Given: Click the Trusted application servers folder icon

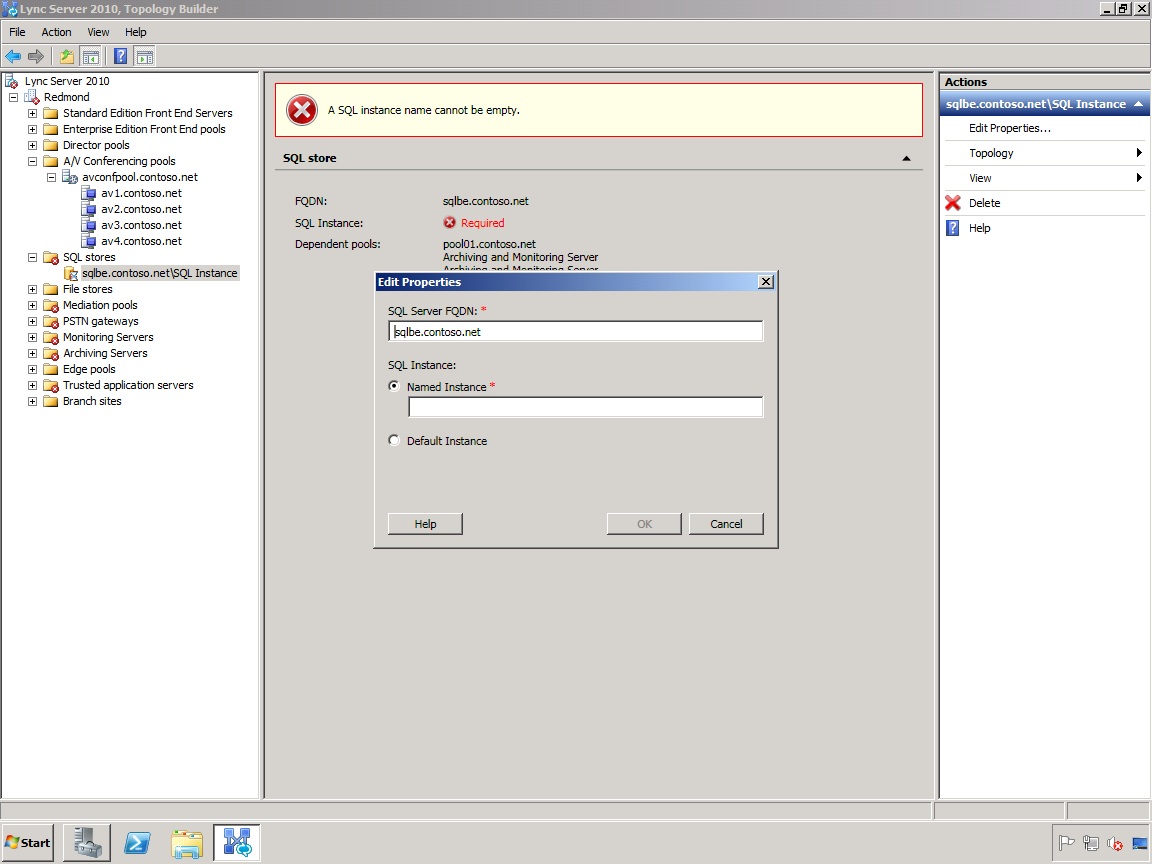Looking at the screenshot, I should [51, 386].
